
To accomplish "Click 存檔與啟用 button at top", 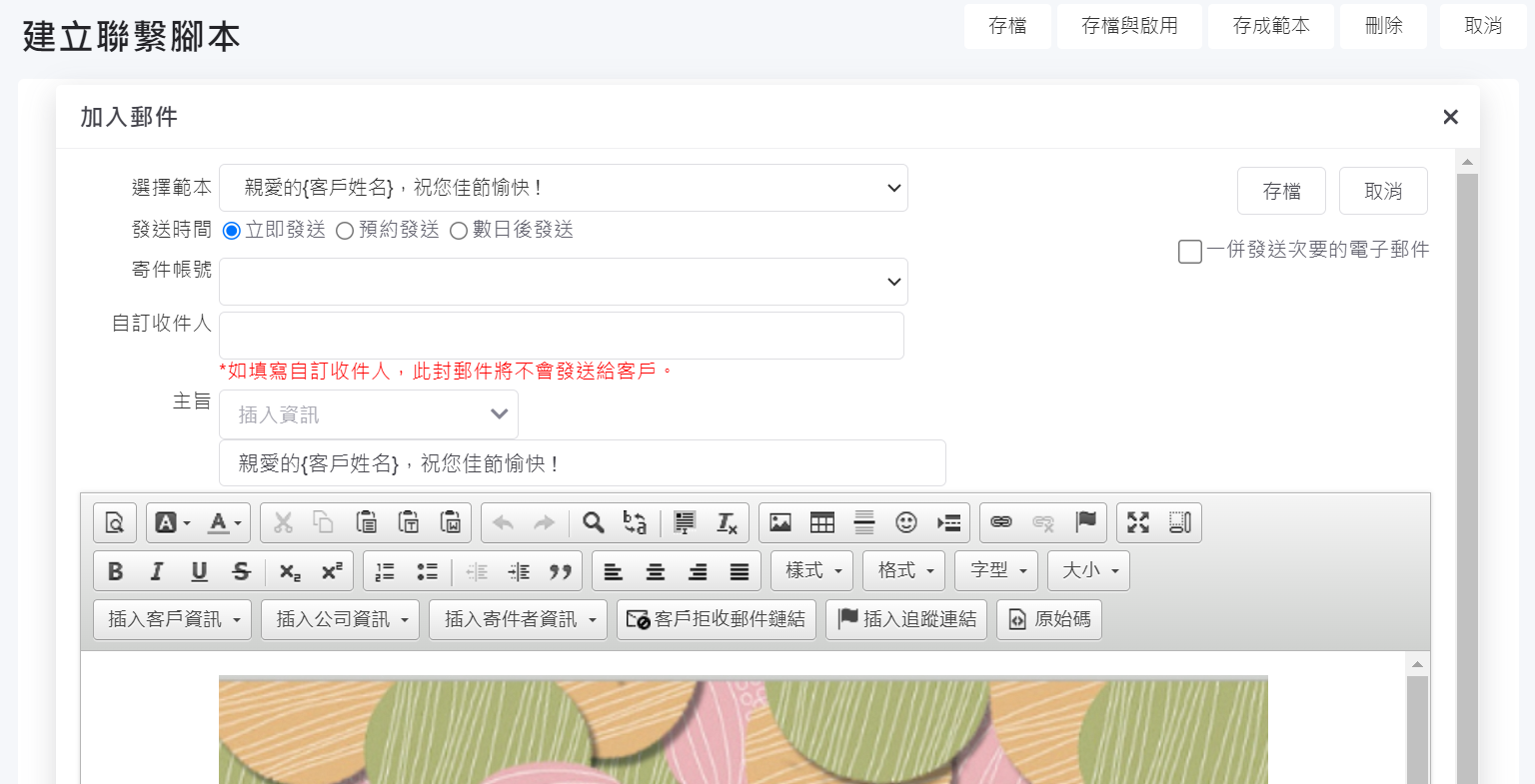I will 1128,26.
